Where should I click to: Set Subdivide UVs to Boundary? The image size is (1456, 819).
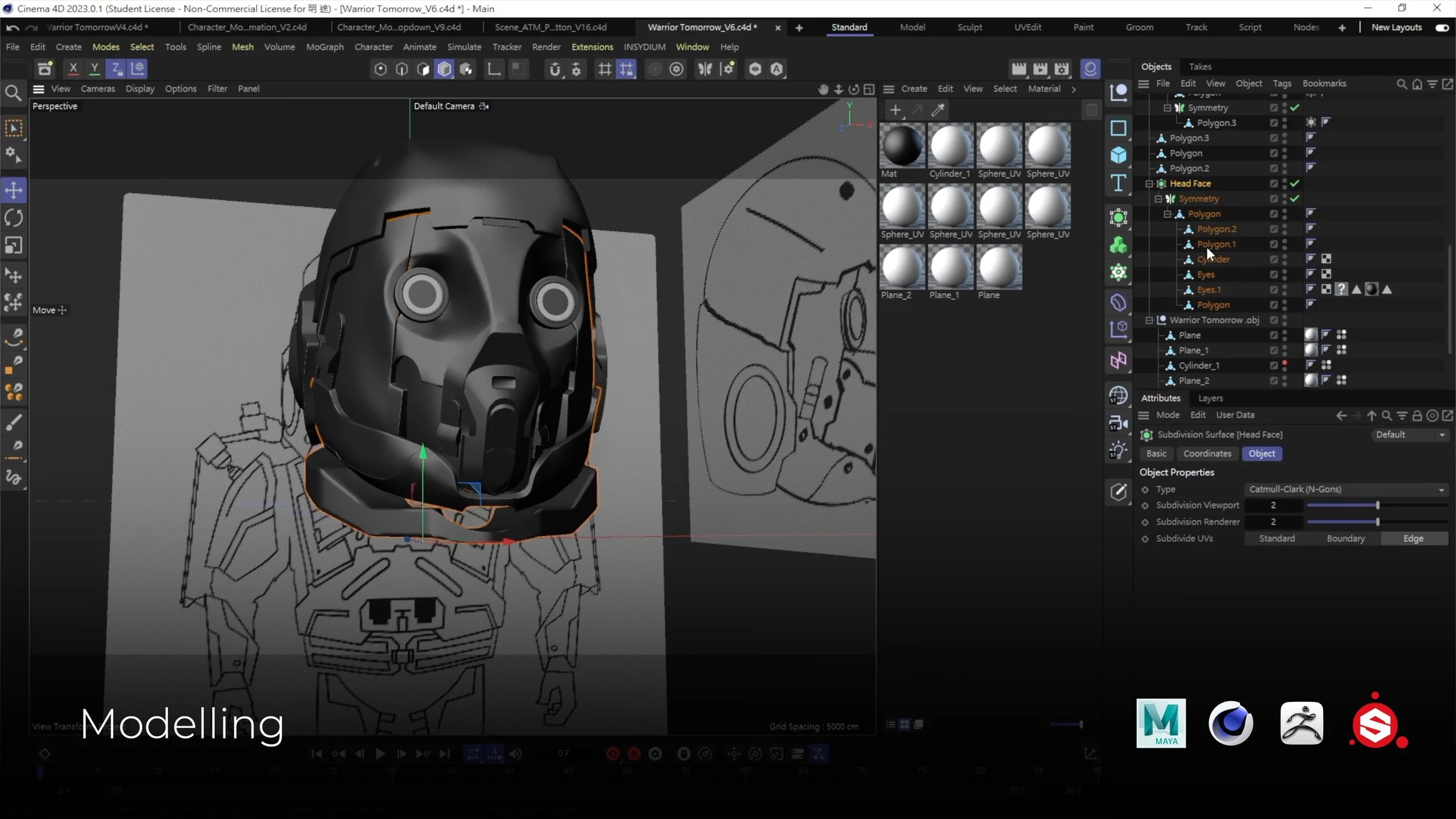[x=1345, y=539]
